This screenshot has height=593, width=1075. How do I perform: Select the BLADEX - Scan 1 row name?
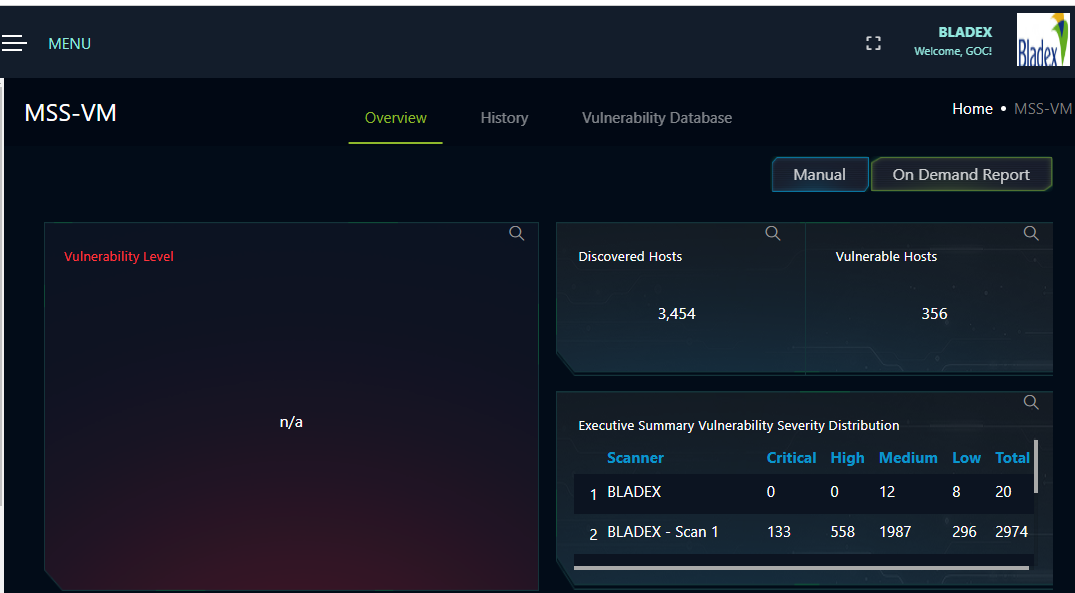click(x=663, y=532)
